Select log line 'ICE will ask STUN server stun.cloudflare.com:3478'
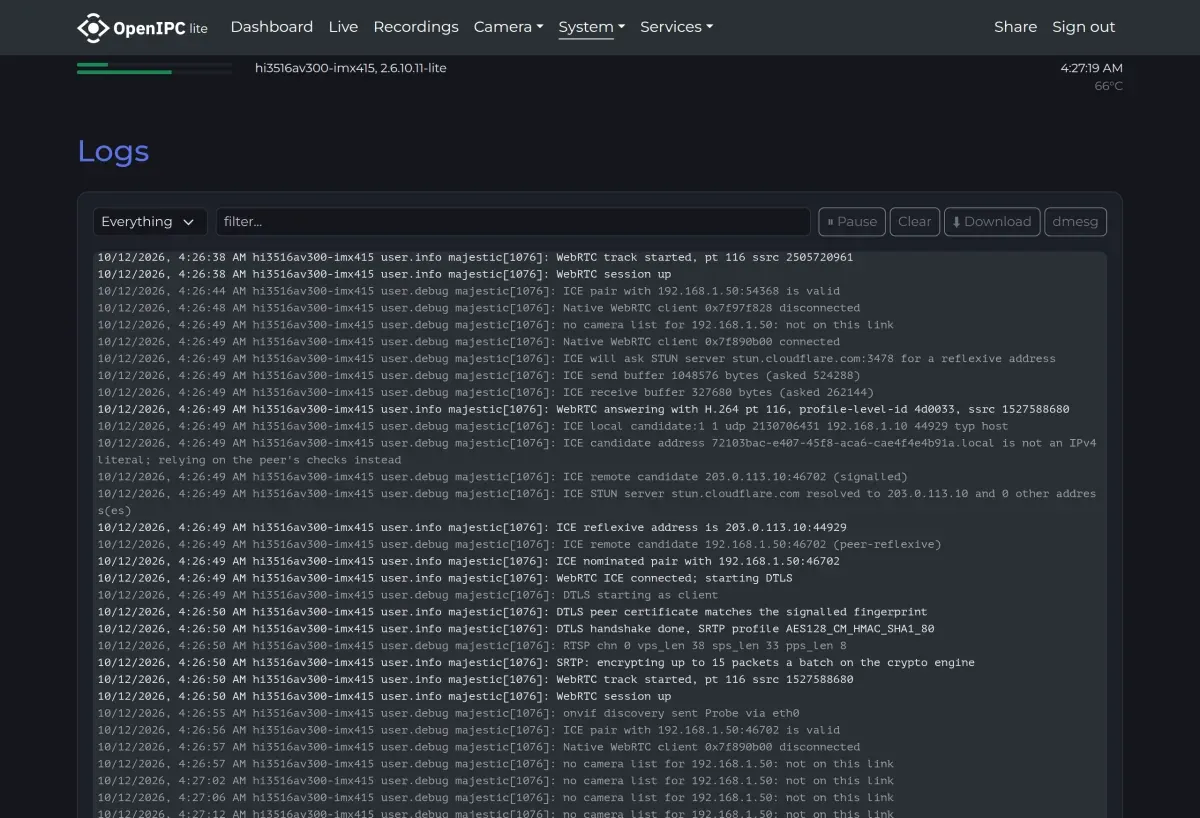 pyautogui.click(x=576, y=359)
